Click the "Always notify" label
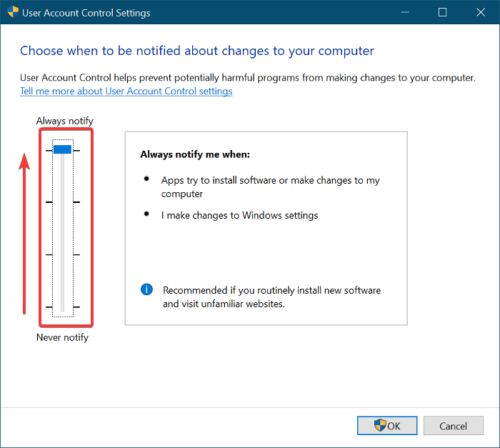The image size is (500, 448). pyautogui.click(x=65, y=121)
